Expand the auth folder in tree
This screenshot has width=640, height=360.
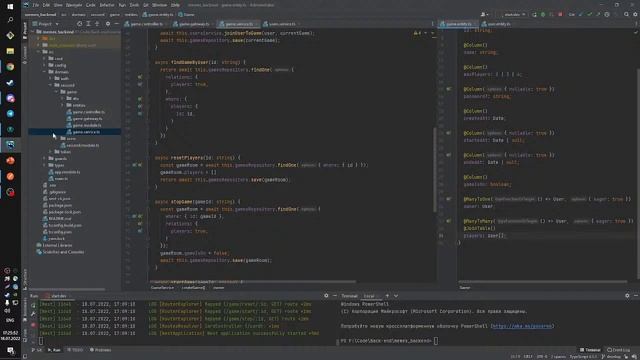pyautogui.click(x=51, y=78)
